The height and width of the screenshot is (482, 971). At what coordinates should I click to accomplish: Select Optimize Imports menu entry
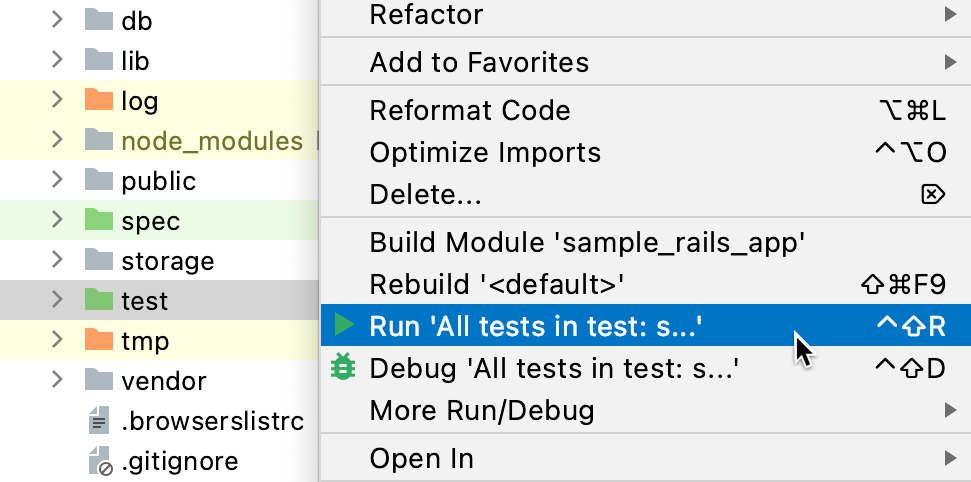645,153
